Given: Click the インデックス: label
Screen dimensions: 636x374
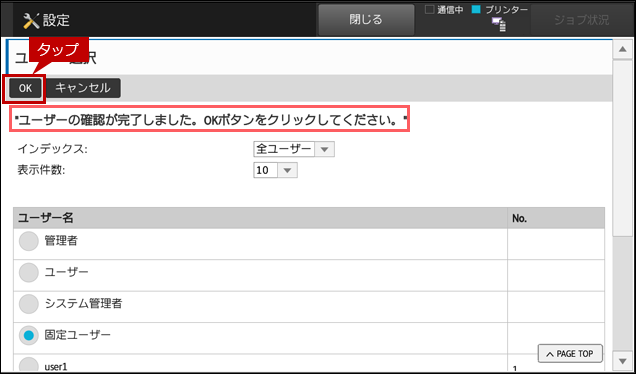Looking at the screenshot, I should point(52,149).
